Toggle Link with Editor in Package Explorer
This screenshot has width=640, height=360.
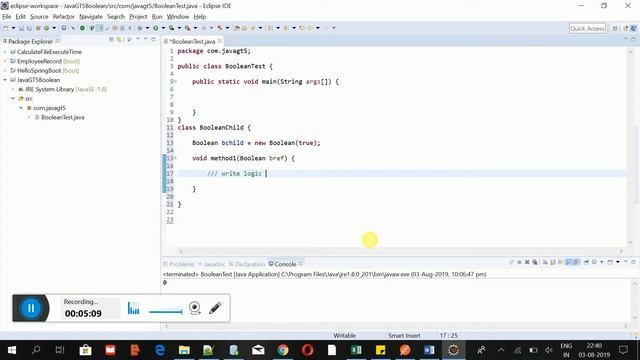(119, 40)
